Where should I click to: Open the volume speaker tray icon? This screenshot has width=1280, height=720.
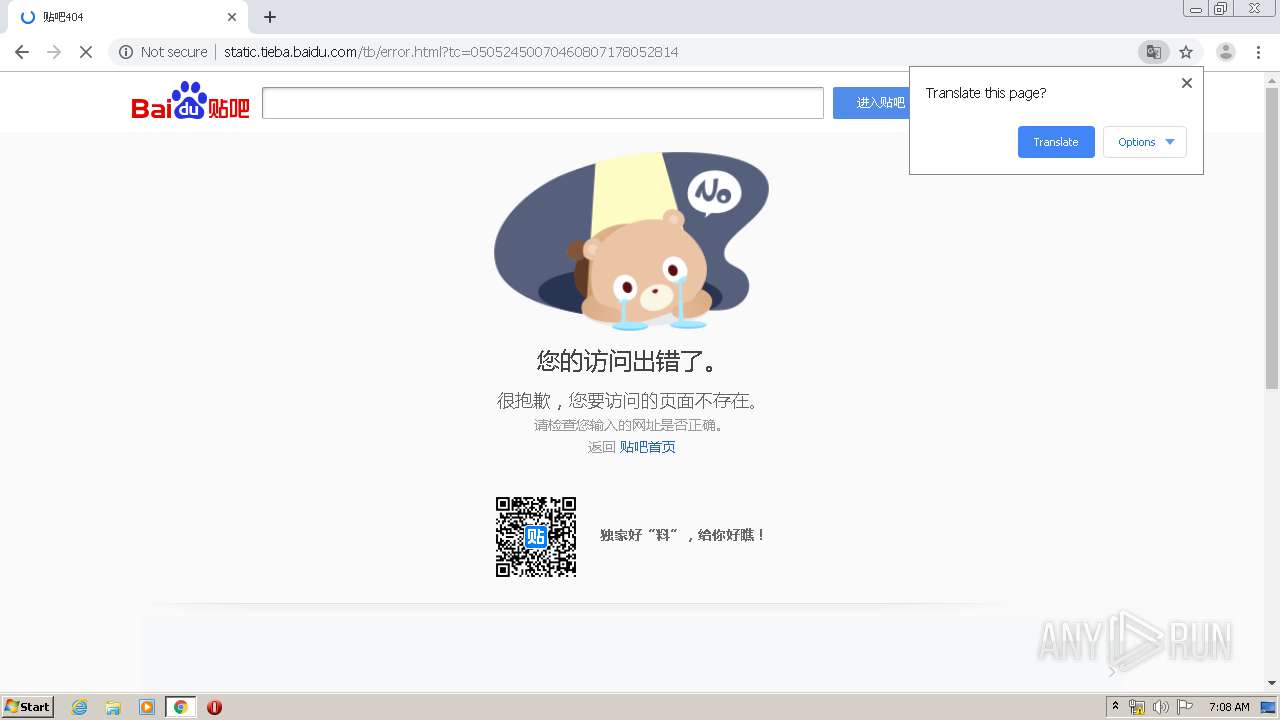1161,707
